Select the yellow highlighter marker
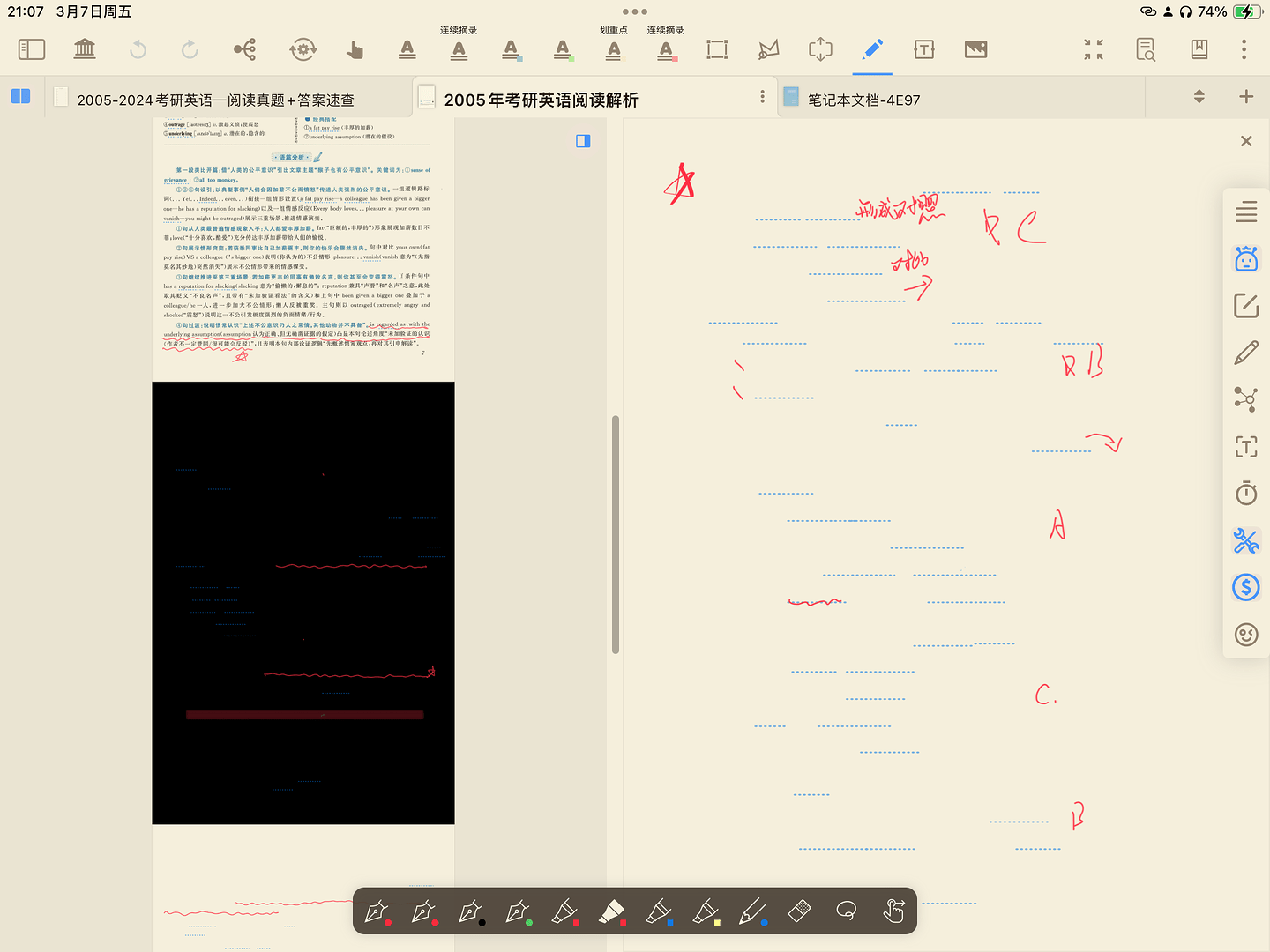This screenshot has width=1270, height=952. [706, 911]
